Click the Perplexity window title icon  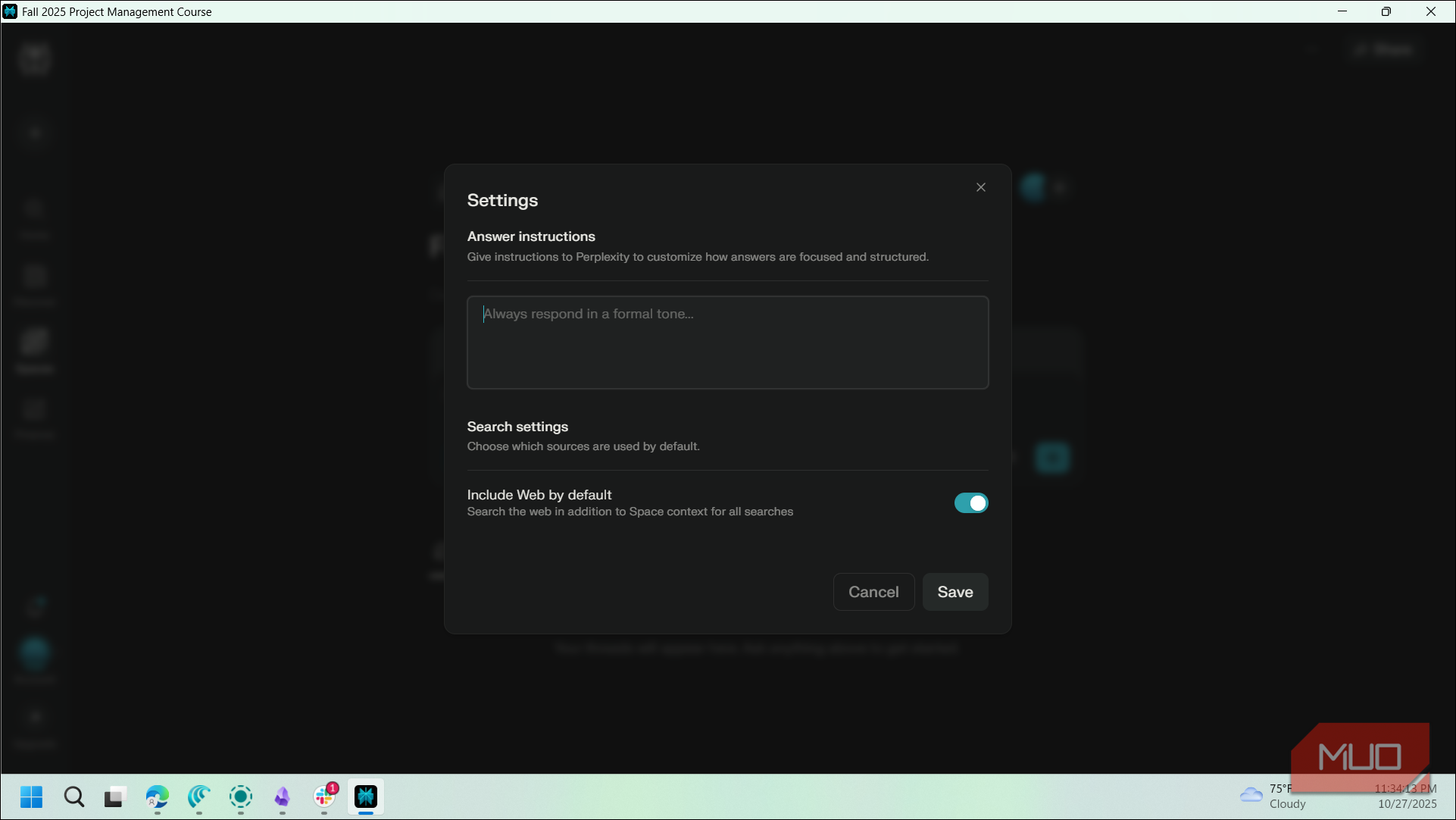[10, 11]
